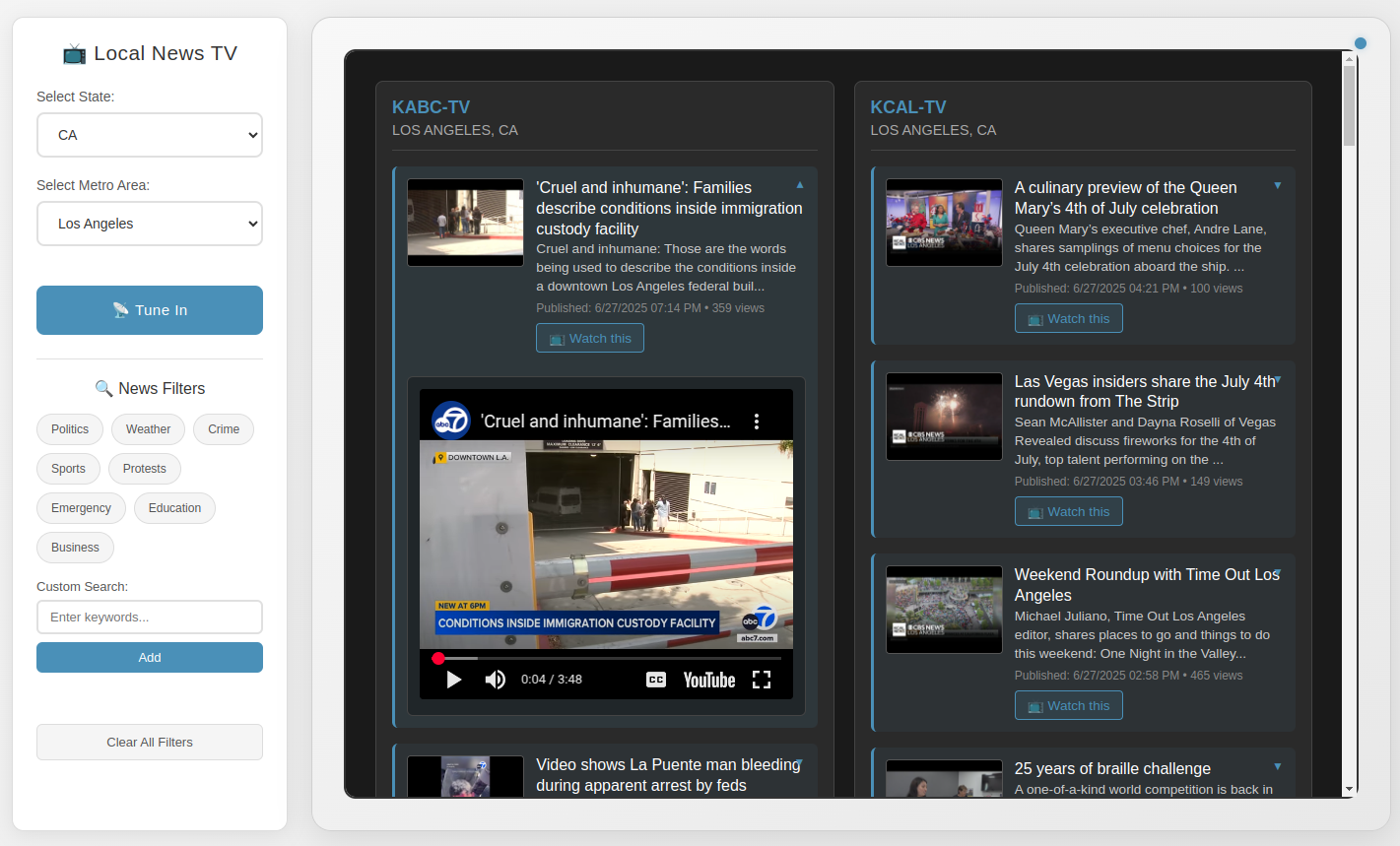Viewport: 1400px width, 846px height.
Task: Toggle the Business news filter
Action: point(75,548)
